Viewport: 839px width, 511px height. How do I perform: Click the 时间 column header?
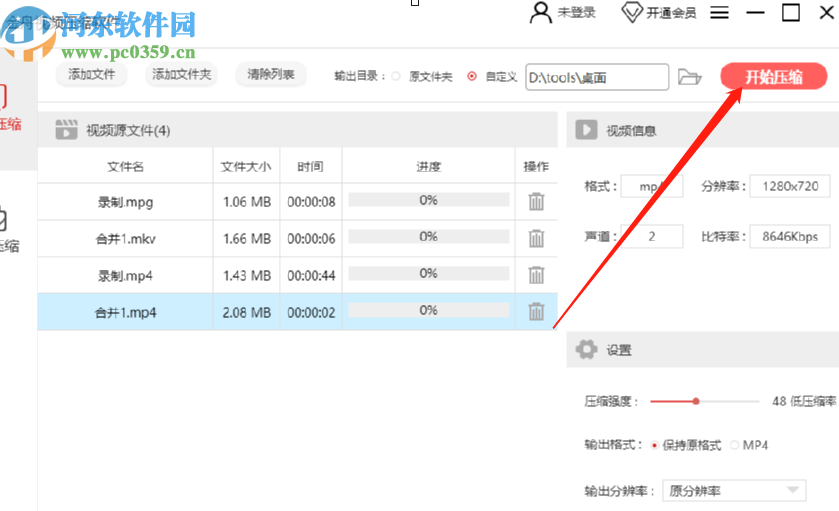(310, 166)
